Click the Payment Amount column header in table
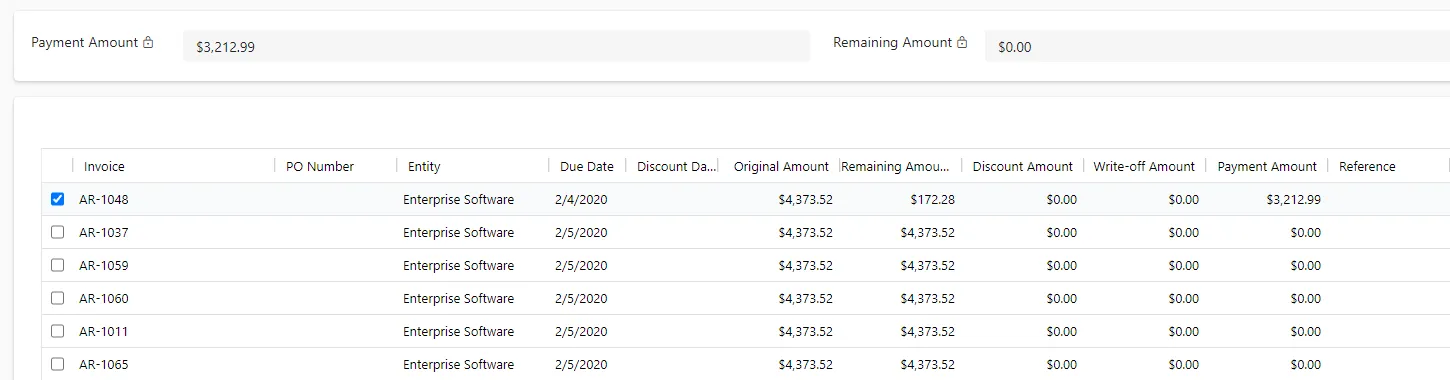 pos(1267,166)
